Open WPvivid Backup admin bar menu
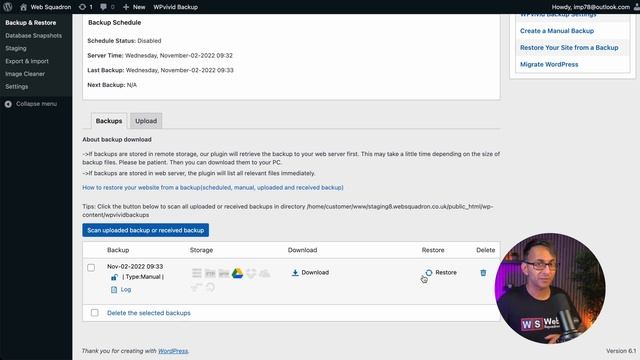The height and width of the screenshot is (360, 640). [176, 7]
